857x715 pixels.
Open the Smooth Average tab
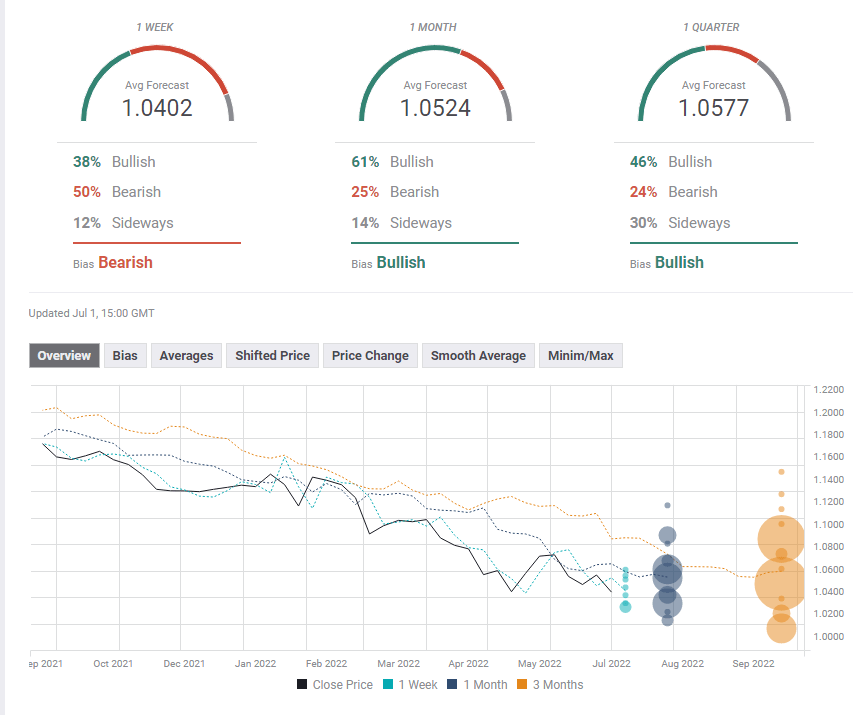click(x=478, y=355)
